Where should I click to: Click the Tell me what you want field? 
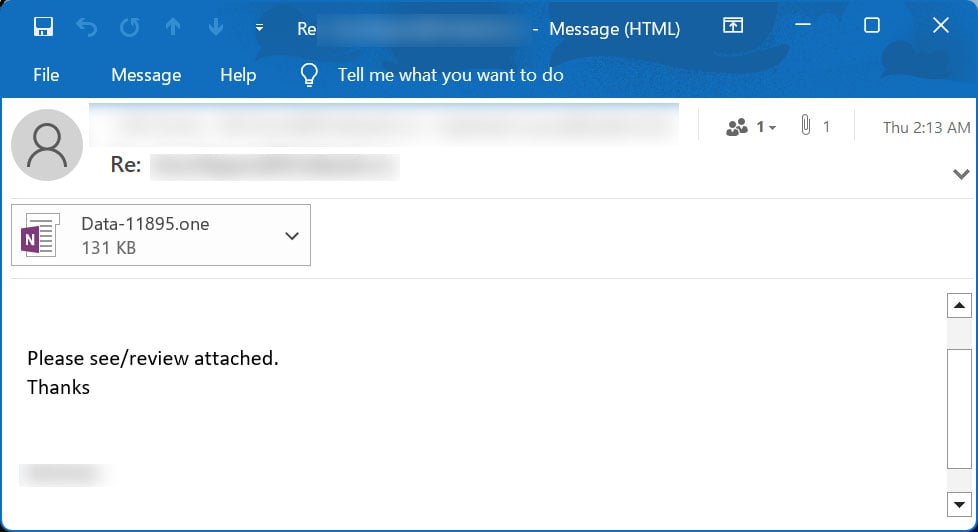click(450, 75)
